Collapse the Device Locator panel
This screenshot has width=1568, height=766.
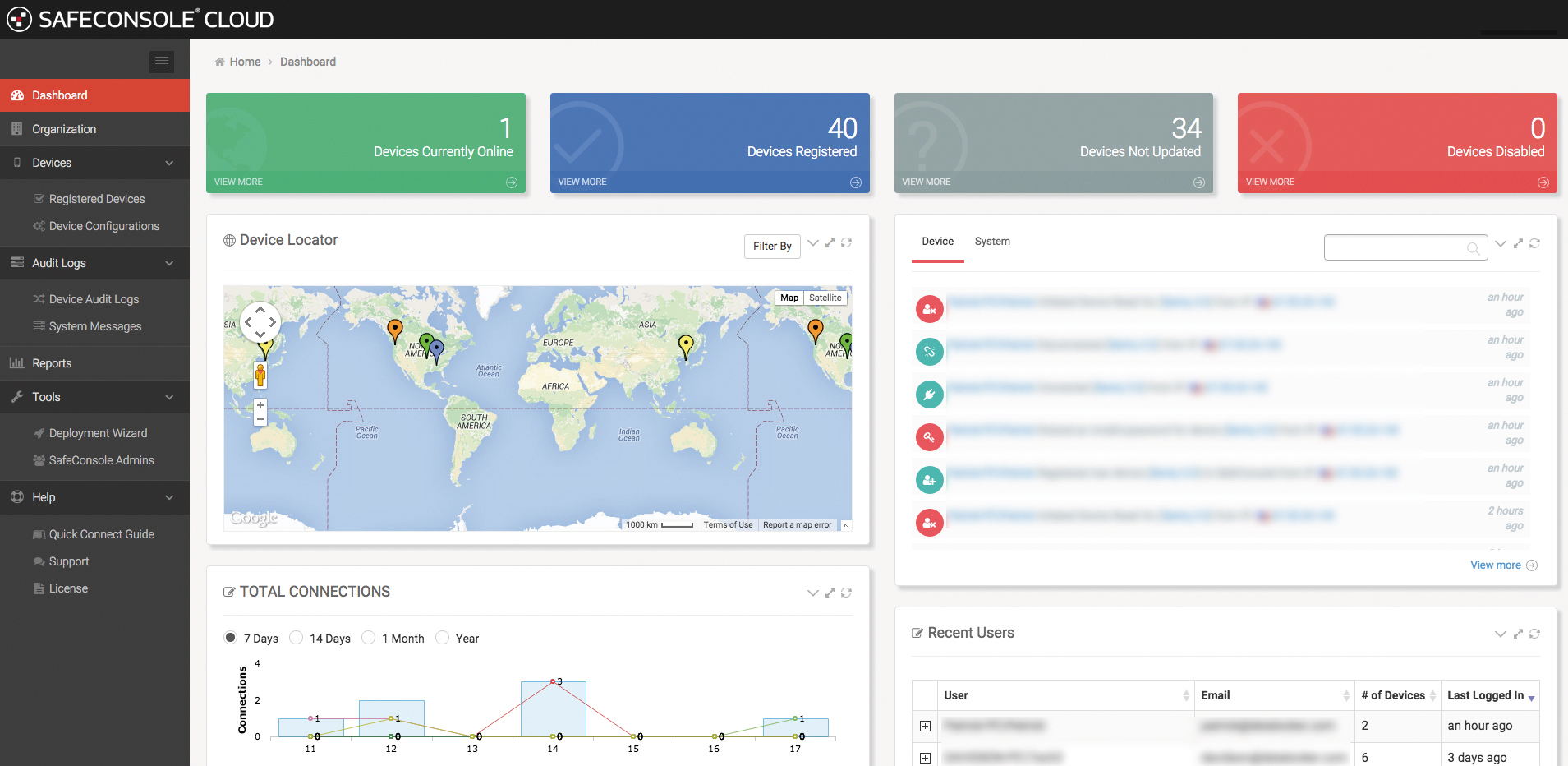pos(813,243)
